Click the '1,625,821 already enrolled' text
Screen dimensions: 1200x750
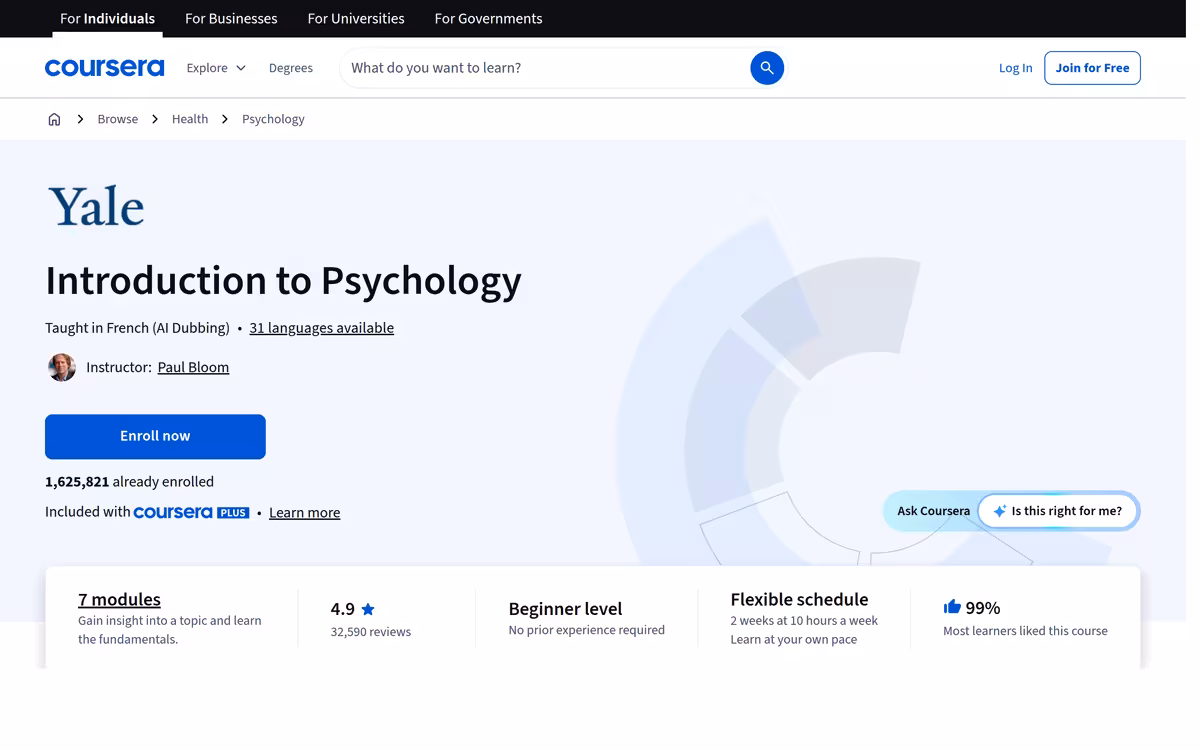click(129, 481)
